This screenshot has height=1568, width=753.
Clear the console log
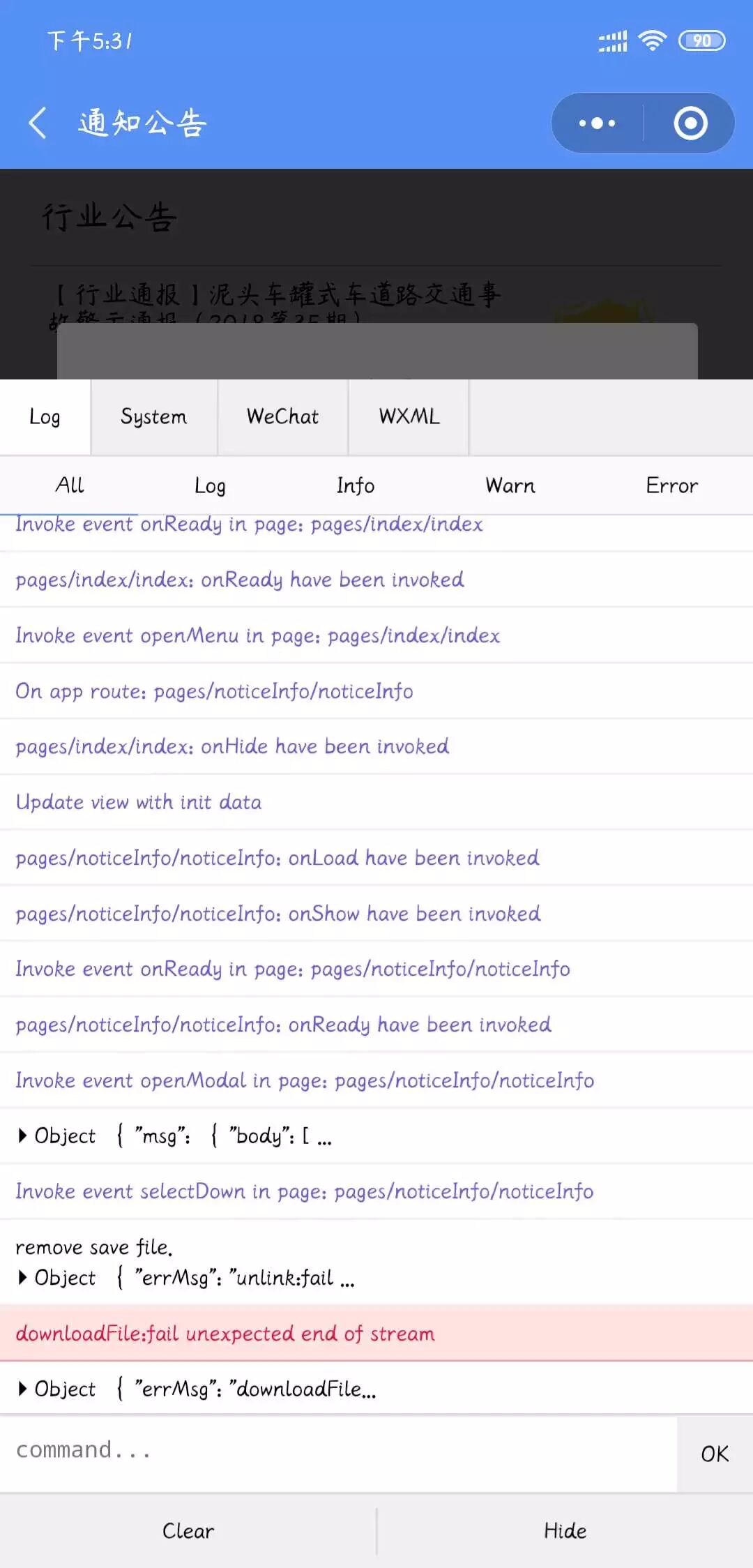[x=188, y=1531]
